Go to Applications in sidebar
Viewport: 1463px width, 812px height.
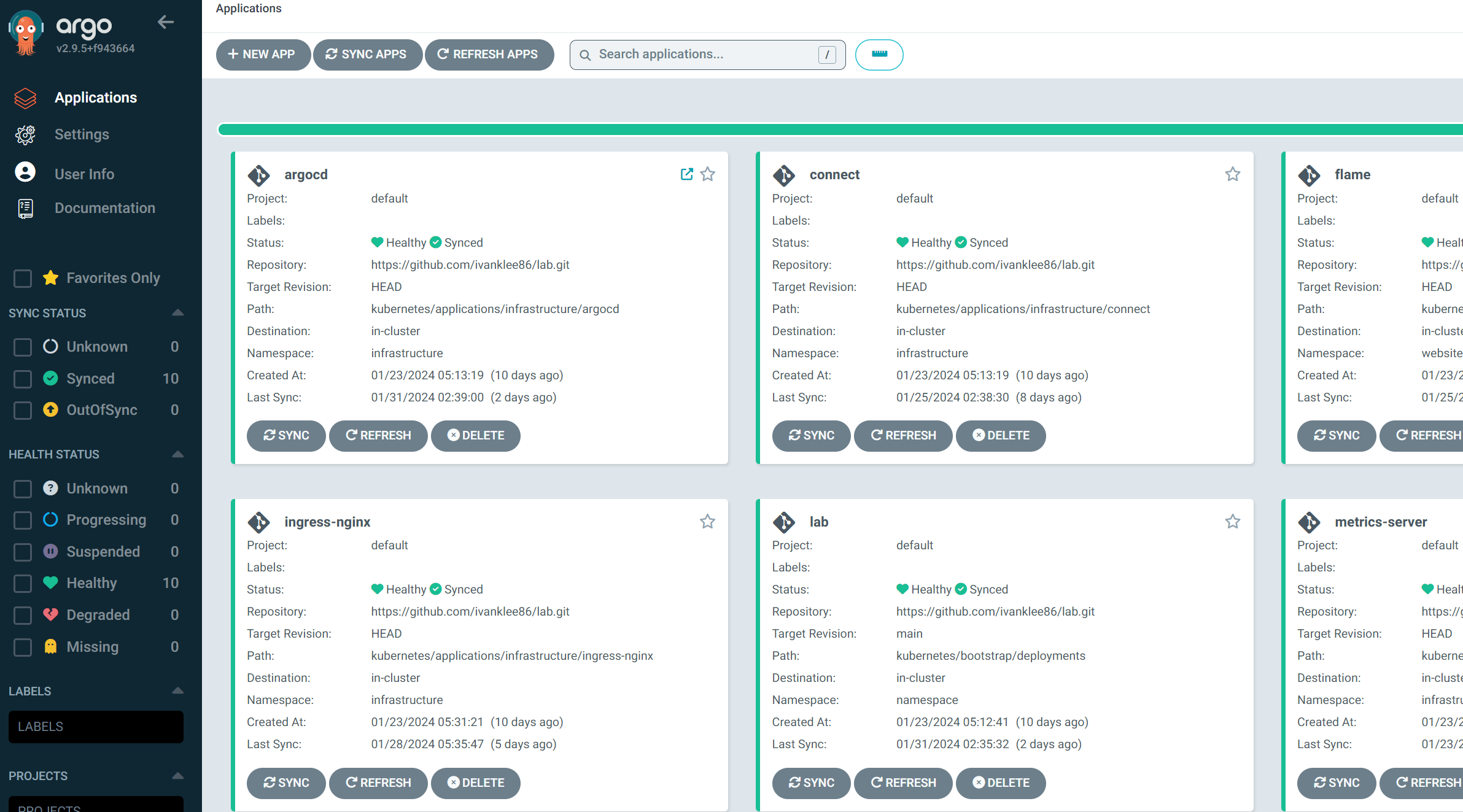(x=95, y=98)
